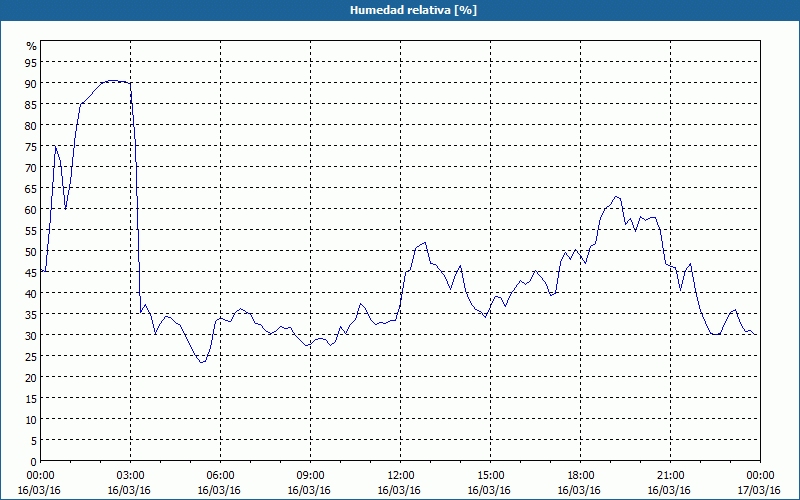The width and height of the screenshot is (800, 500).
Task: Select the 65 tick label on the Y axis
Action: (x=31, y=188)
